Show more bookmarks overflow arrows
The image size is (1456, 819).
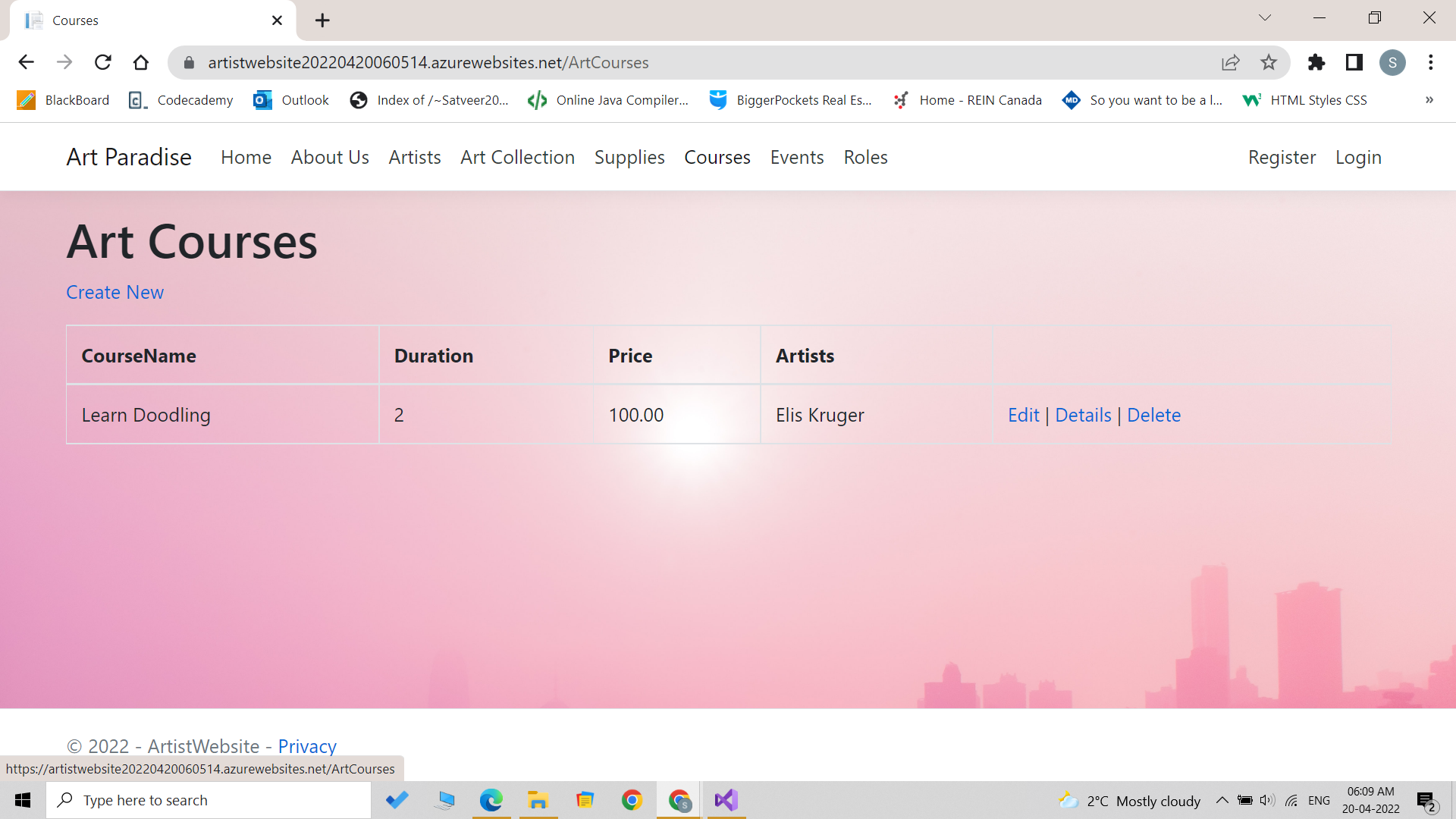(1429, 100)
